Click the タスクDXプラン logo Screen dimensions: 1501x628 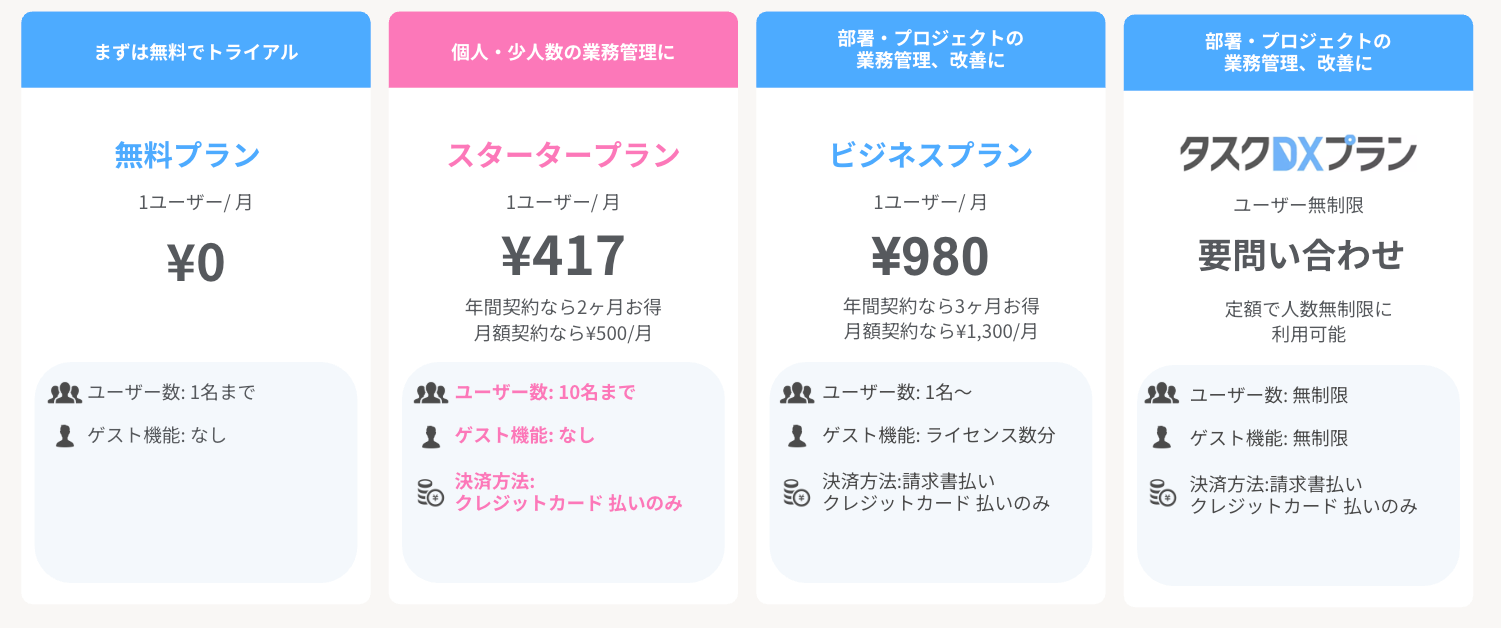[1298, 154]
